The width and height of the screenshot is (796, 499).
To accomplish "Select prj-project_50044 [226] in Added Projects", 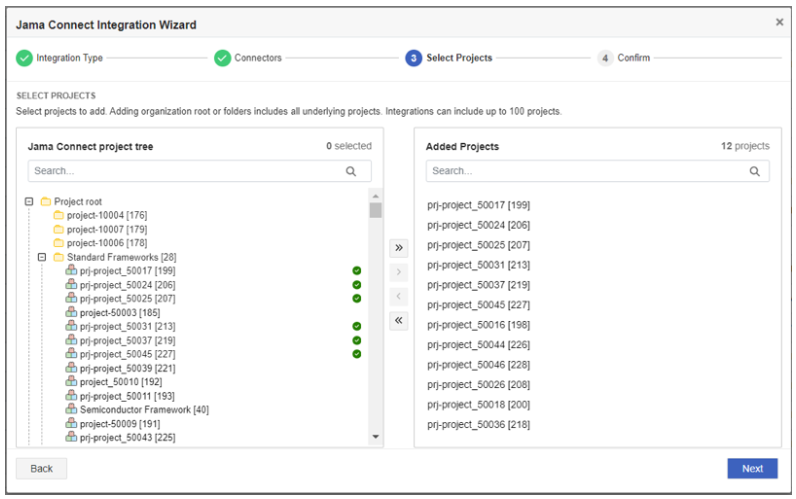I will (x=478, y=345).
